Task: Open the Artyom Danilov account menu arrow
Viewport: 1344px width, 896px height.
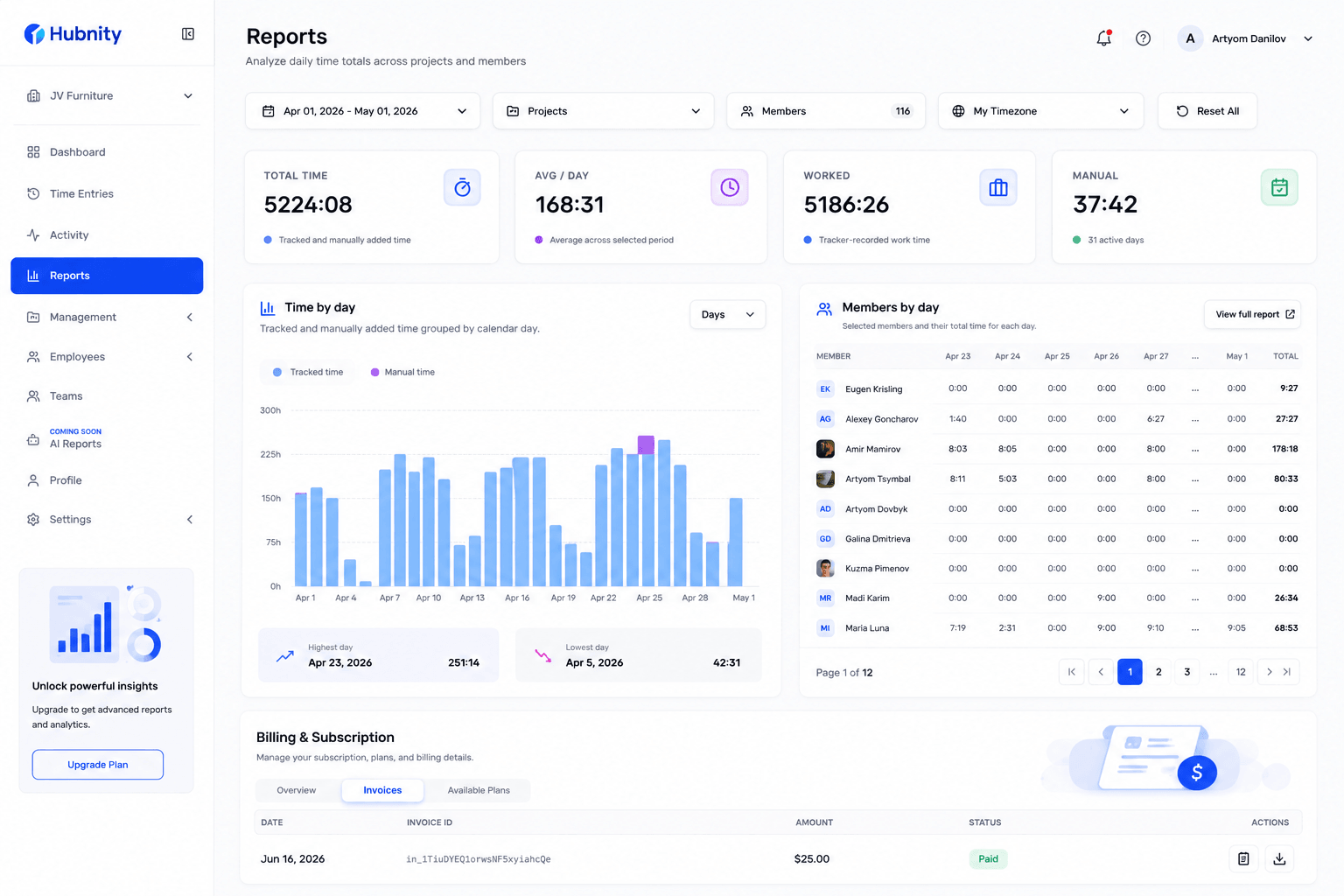Action: point(1308,38)
